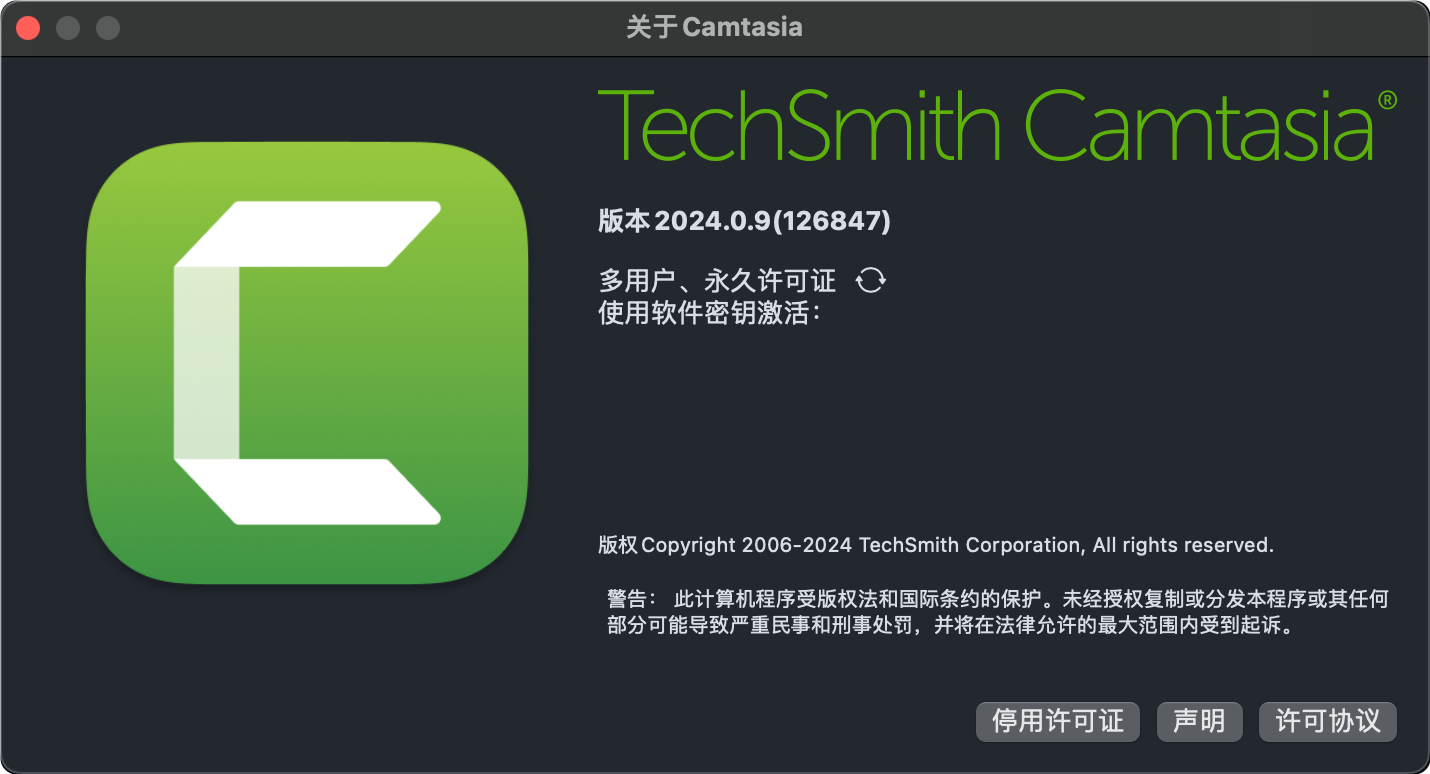
Task: Click the grayed-out zoom window button
Action: click(x=108, y=28)
